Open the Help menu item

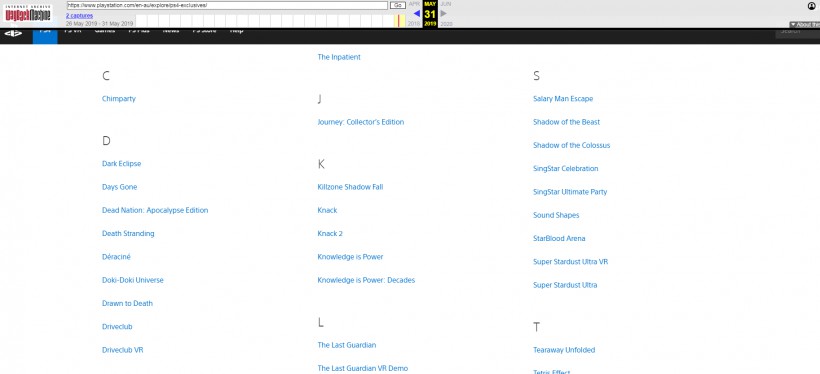pos(236,31)
